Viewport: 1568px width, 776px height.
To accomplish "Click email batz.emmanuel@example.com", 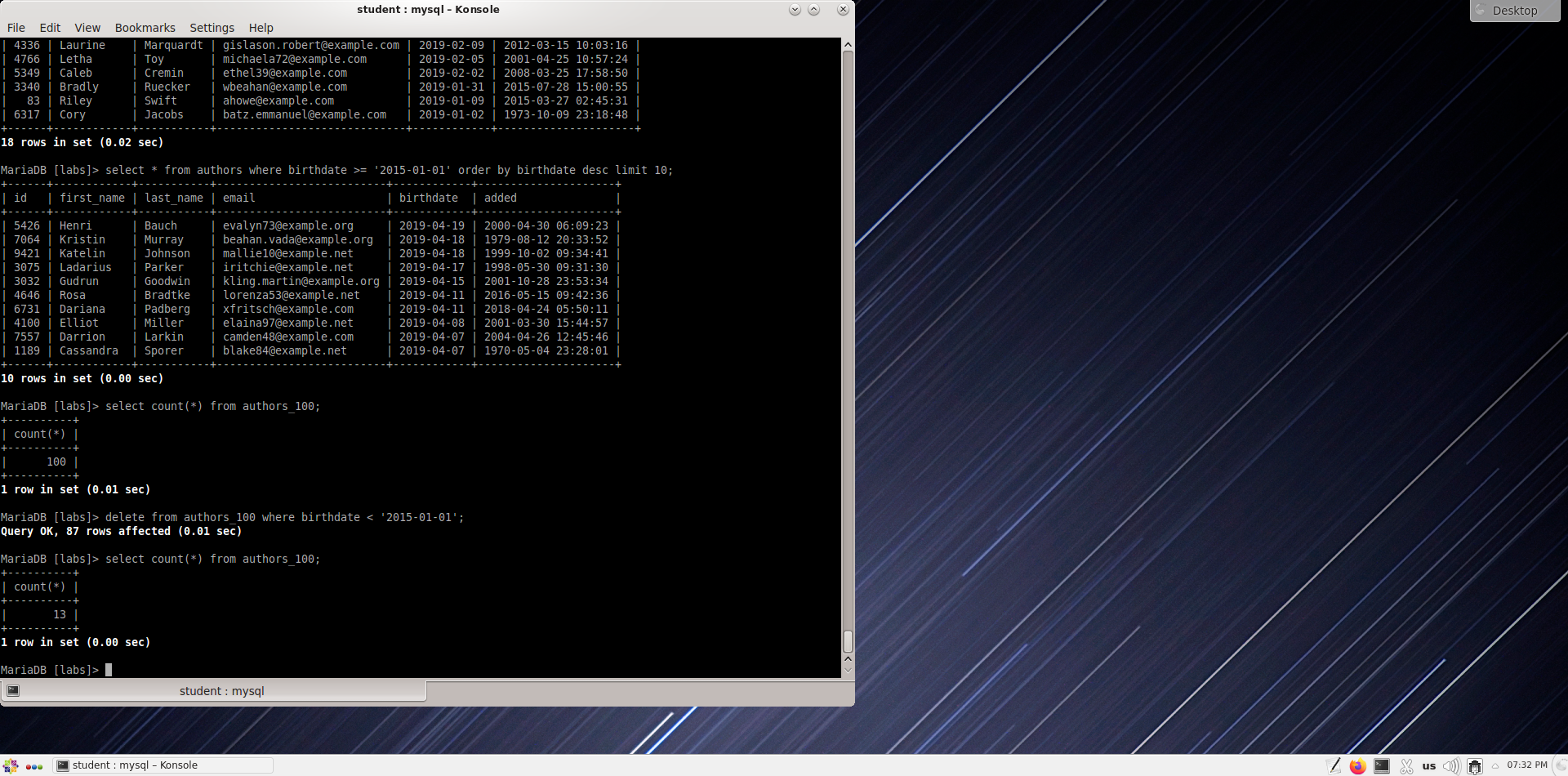I will [x=305, y=114].
